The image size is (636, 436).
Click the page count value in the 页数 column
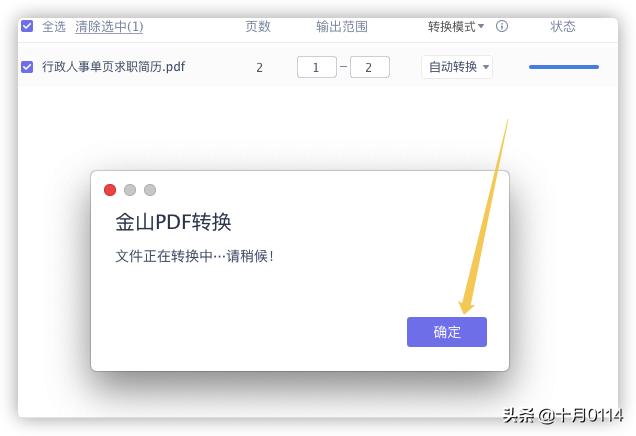click(259, 67)
